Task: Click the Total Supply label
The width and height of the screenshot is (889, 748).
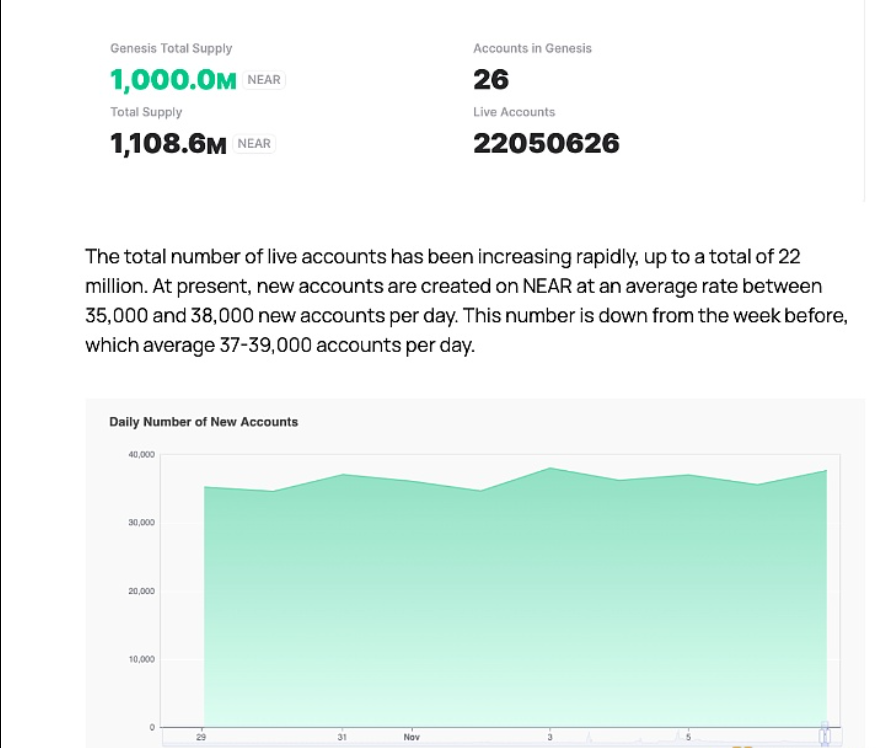Action: point(146,112)
